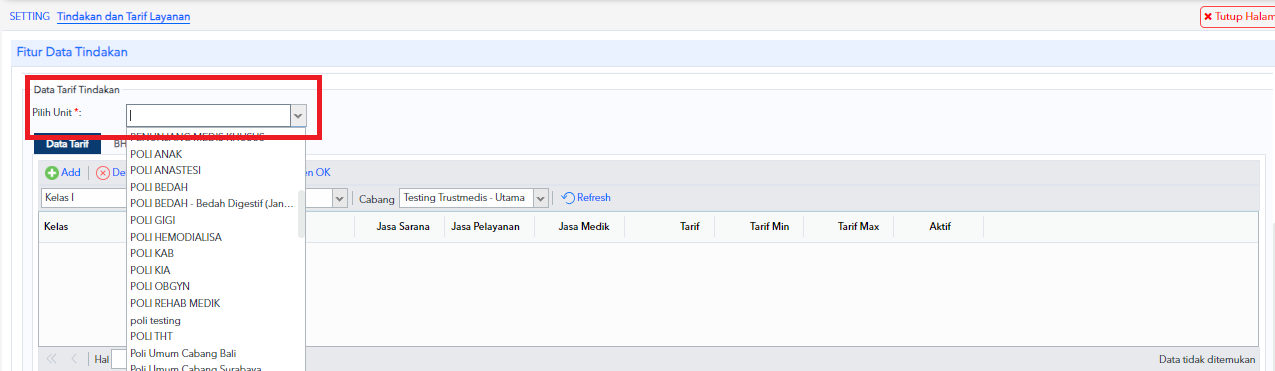Screen dimensions: 1275x371
Task: Click the Add button
Action: coord(63,173)
